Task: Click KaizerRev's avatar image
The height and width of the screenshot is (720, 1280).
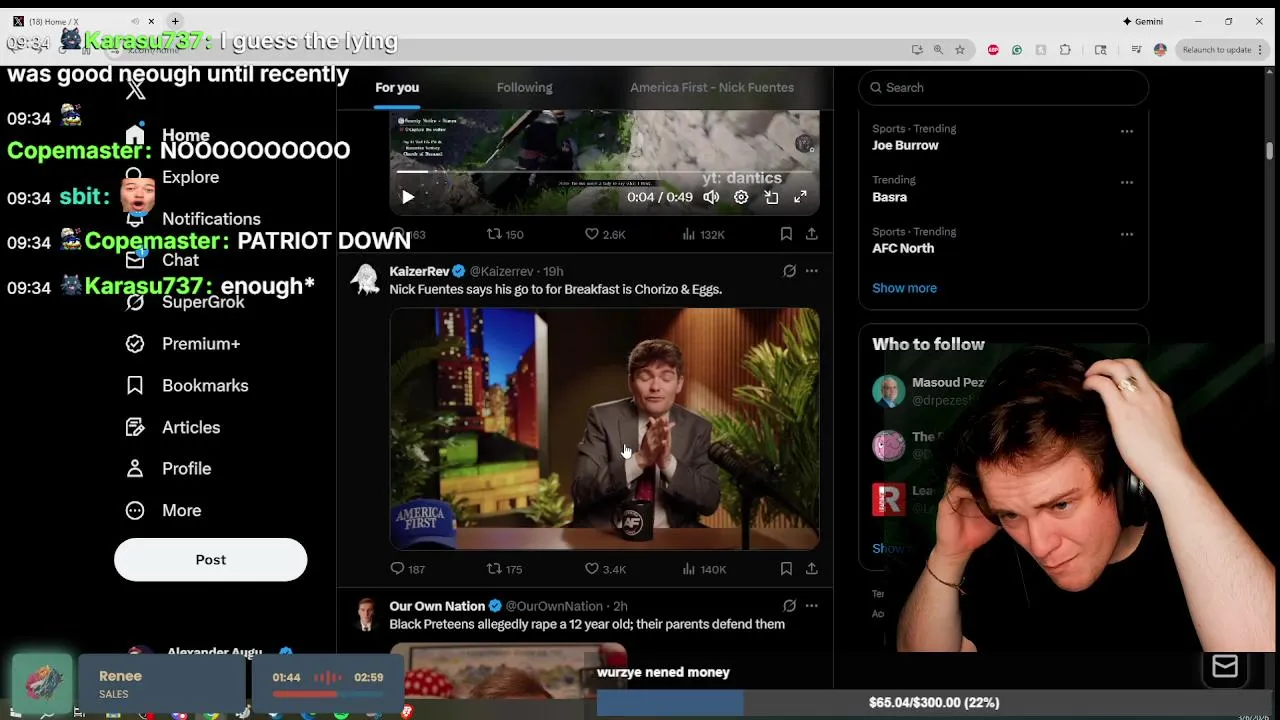Action: tap(366, 280)
